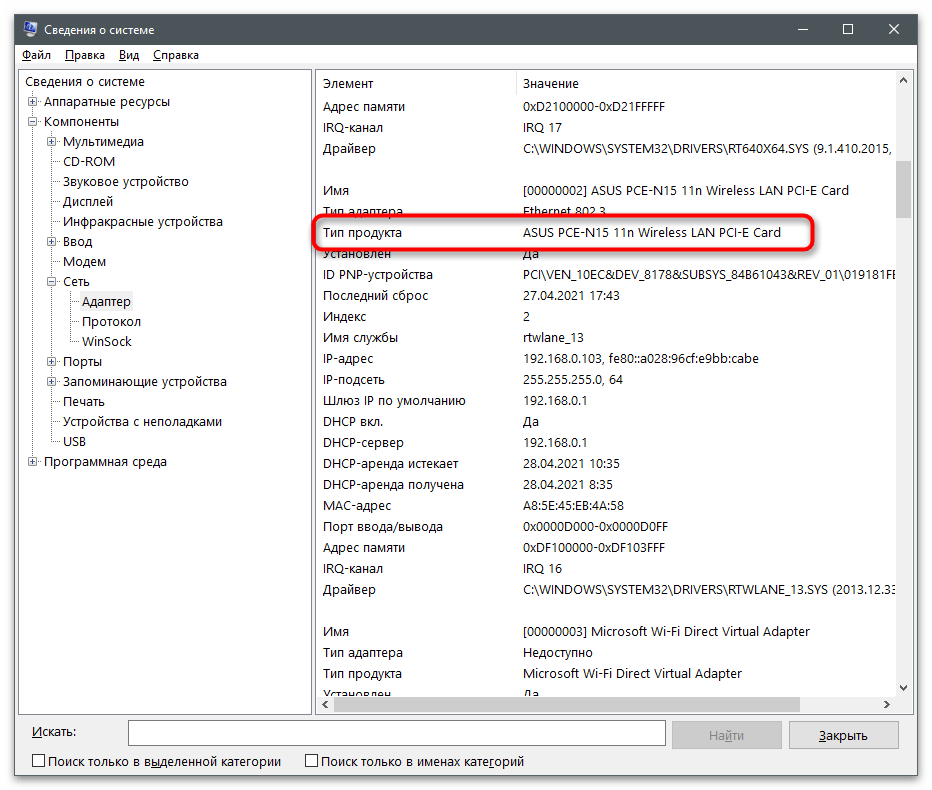Enable search only in category names
Image resolution: width=932 pixels, height=790 pixels.
[x=311, y=762]
